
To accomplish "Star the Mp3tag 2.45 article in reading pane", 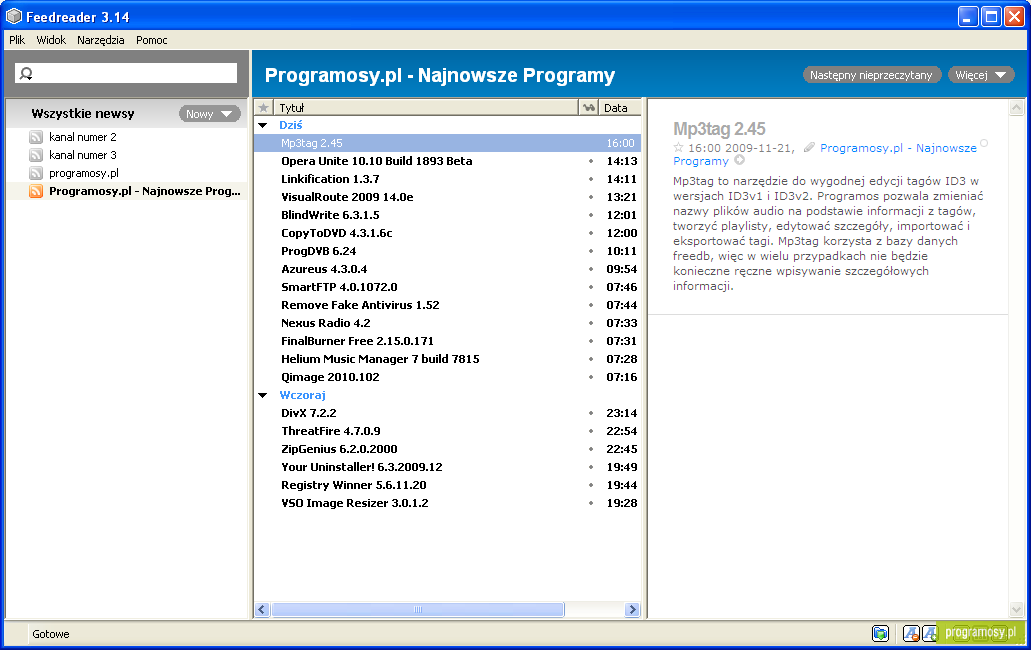I will pos(679,148).
